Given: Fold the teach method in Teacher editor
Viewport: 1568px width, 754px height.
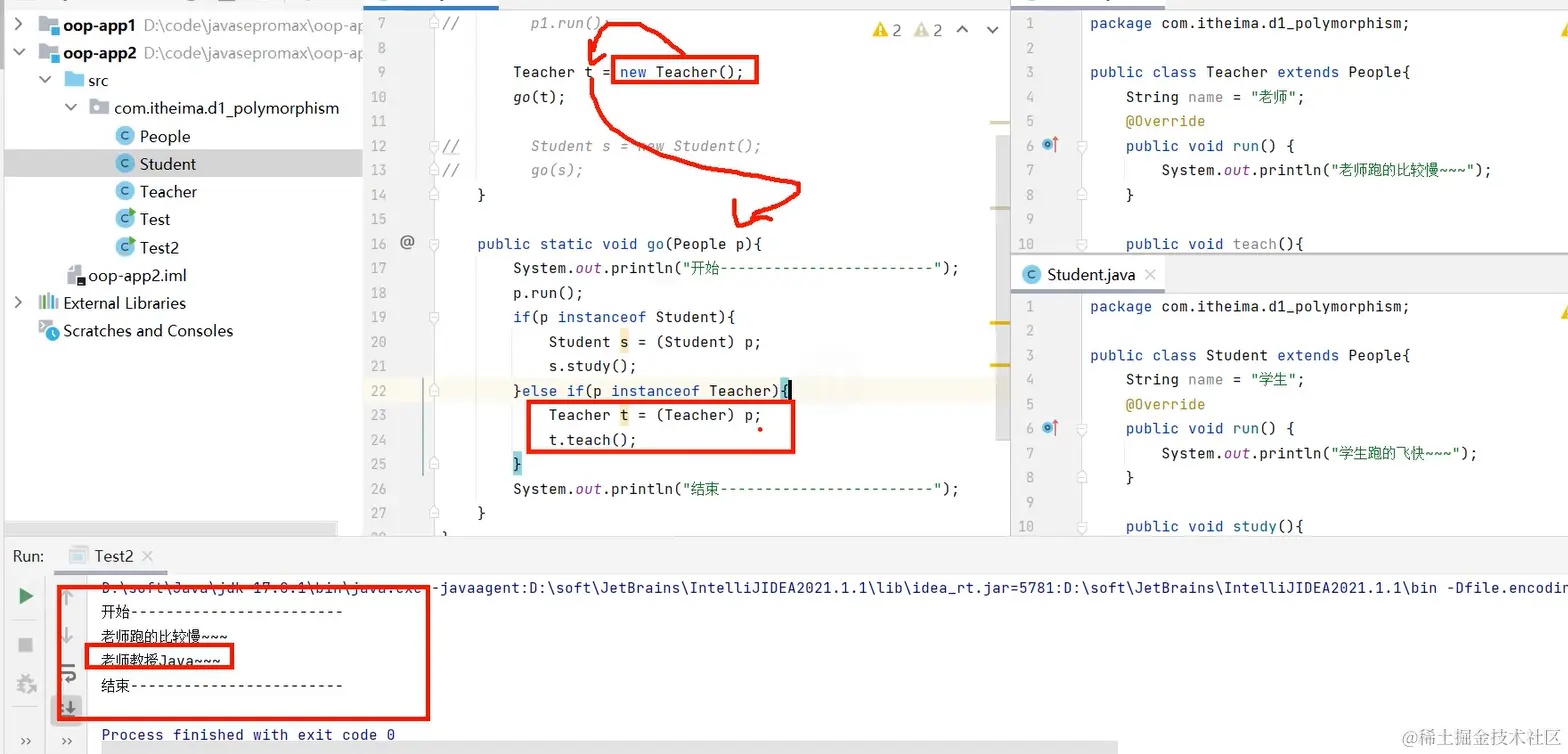Looking at the screenshot, I should coord(1081,244).
